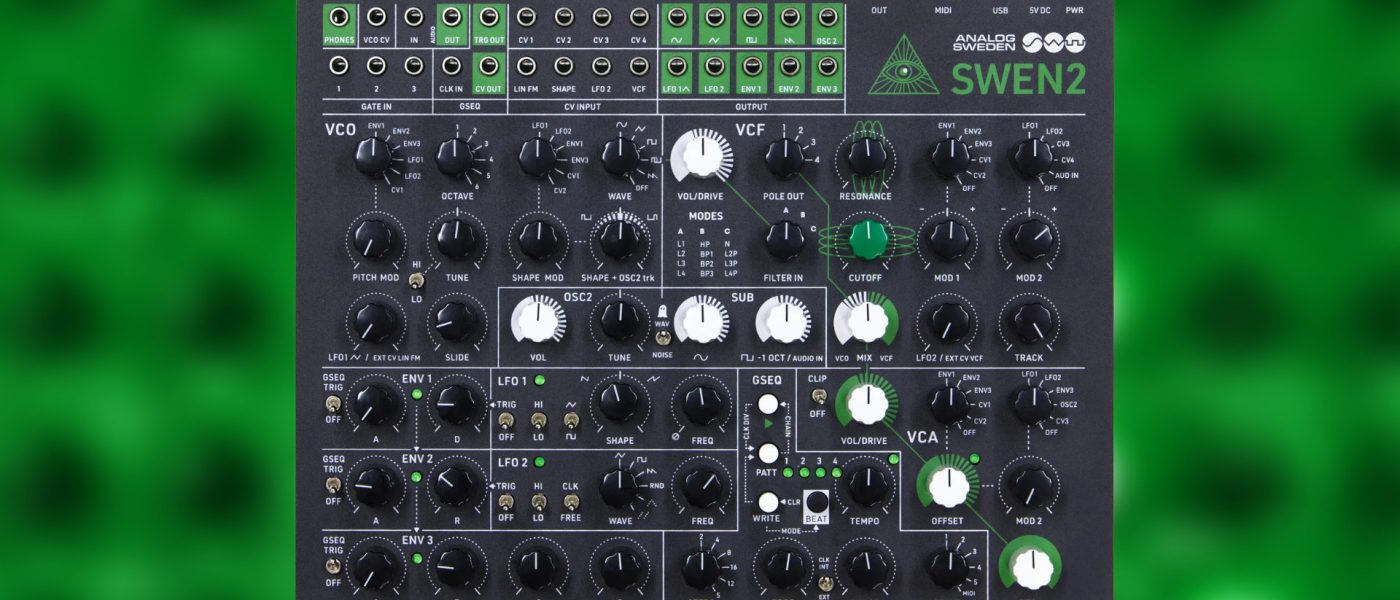Click the GATE IN 3 jack
This screenshot has width=1400, height=600.
tap(412, 66)
